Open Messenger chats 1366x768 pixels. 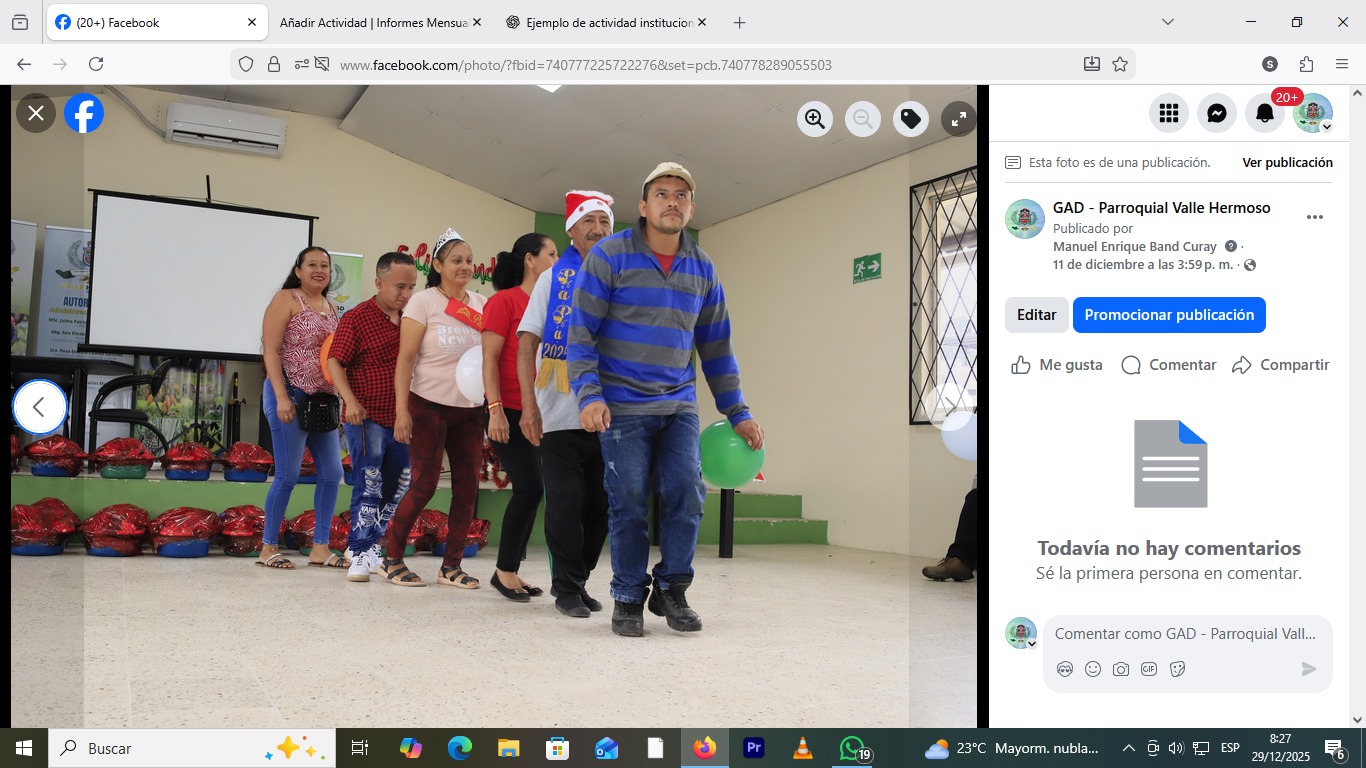pos(1216,113)
